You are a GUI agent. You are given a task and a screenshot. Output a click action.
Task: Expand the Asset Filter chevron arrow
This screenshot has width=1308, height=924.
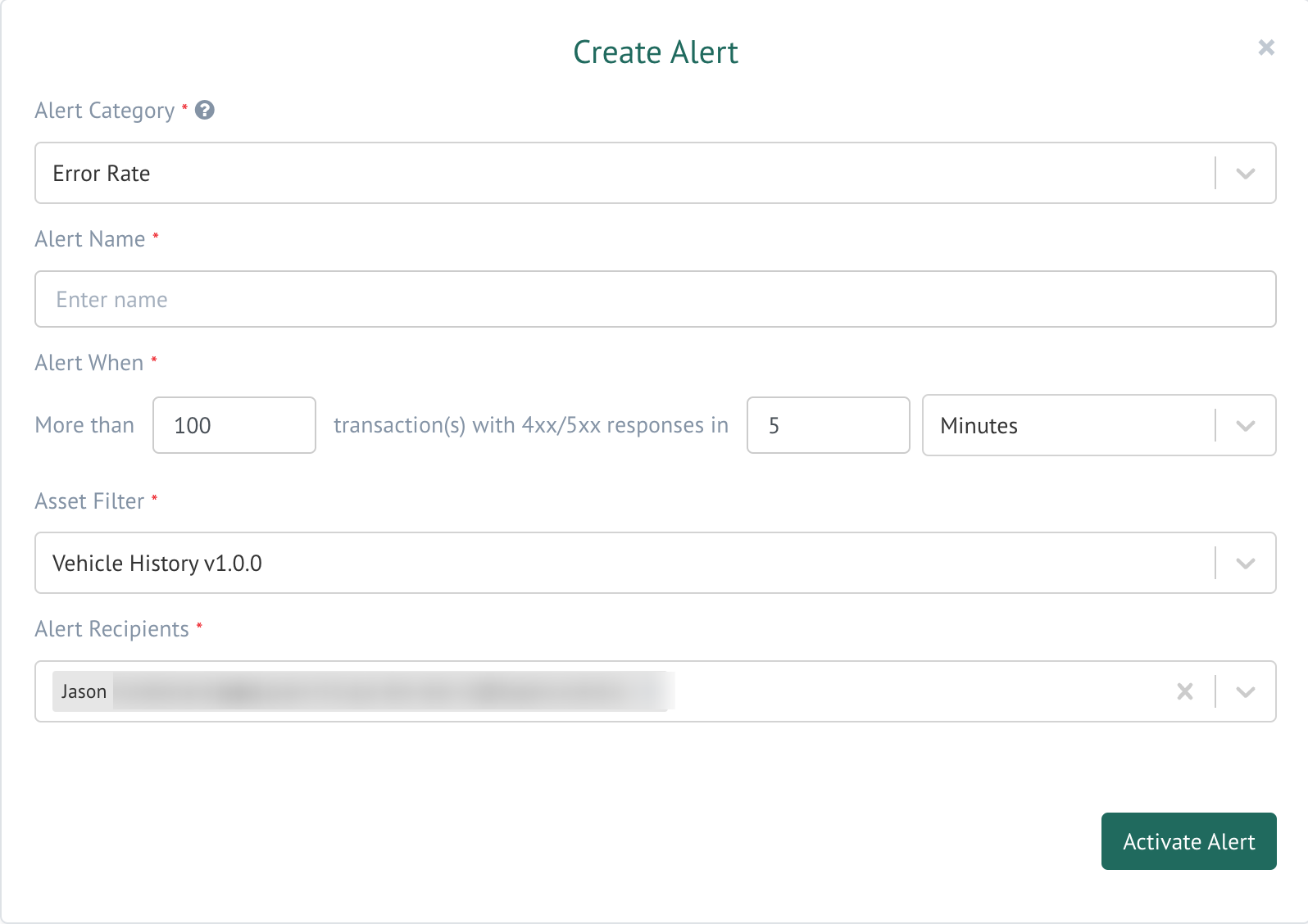pyautogui.click(x=1245, y=564)
